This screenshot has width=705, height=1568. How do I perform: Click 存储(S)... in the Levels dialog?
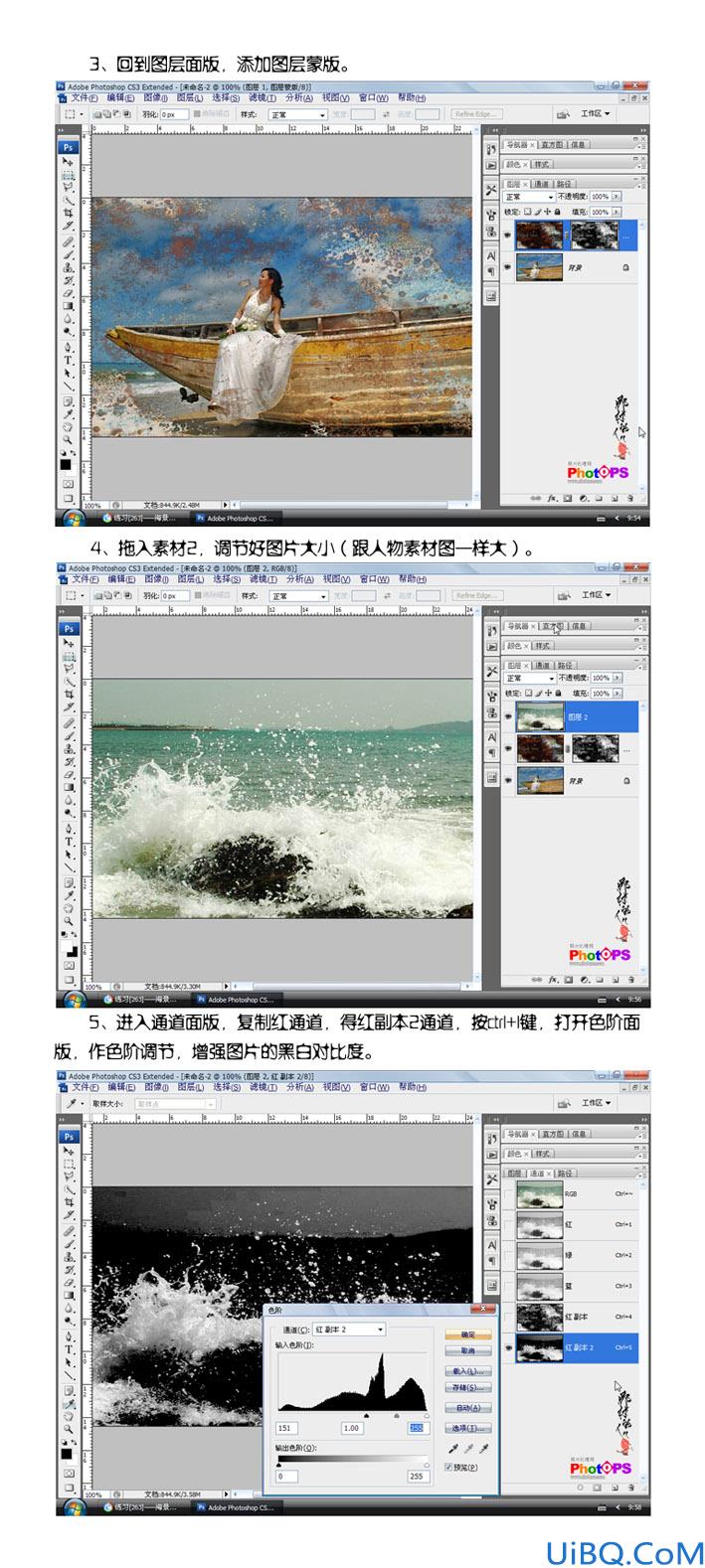point(468,1387)
